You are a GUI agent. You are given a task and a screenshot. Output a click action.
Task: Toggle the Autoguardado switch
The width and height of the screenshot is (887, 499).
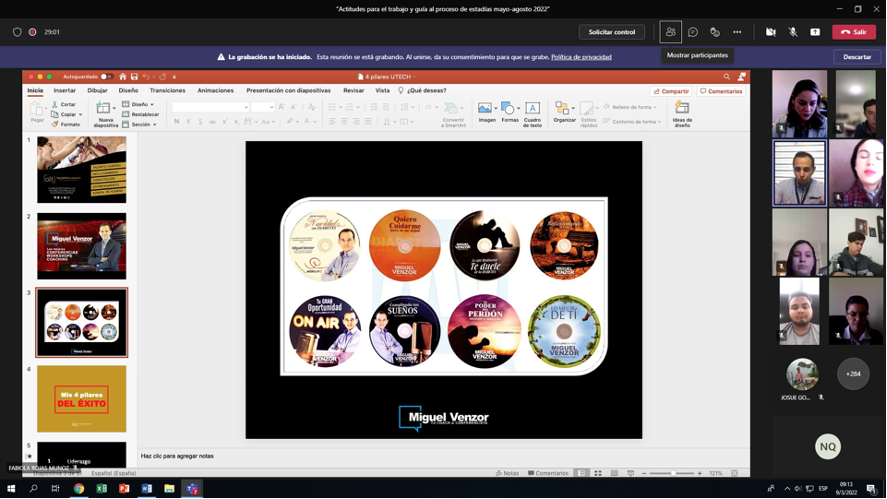pyautogui.click(x=106, y=76)
